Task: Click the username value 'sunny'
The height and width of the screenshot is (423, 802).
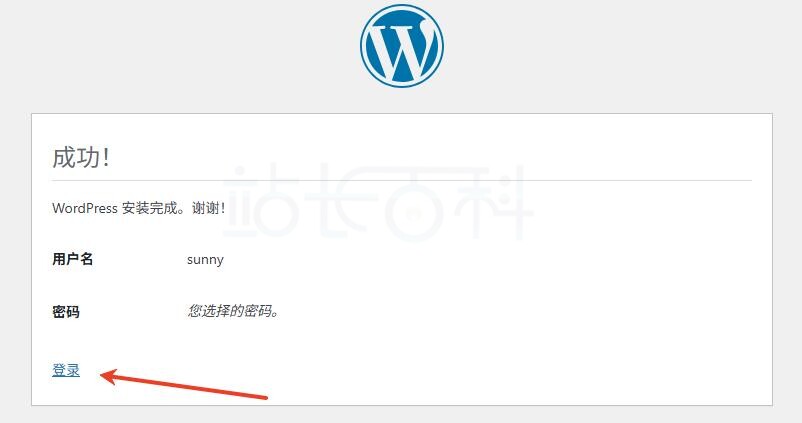Action: tap(205, 260)
